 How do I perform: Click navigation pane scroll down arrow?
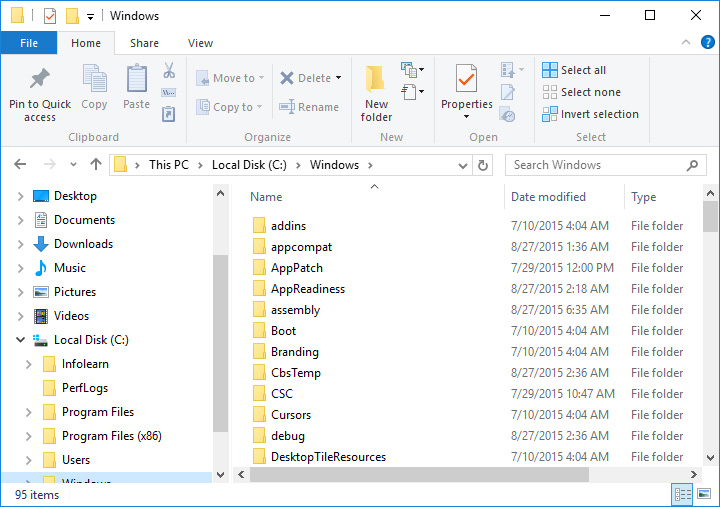pos(220,474)
